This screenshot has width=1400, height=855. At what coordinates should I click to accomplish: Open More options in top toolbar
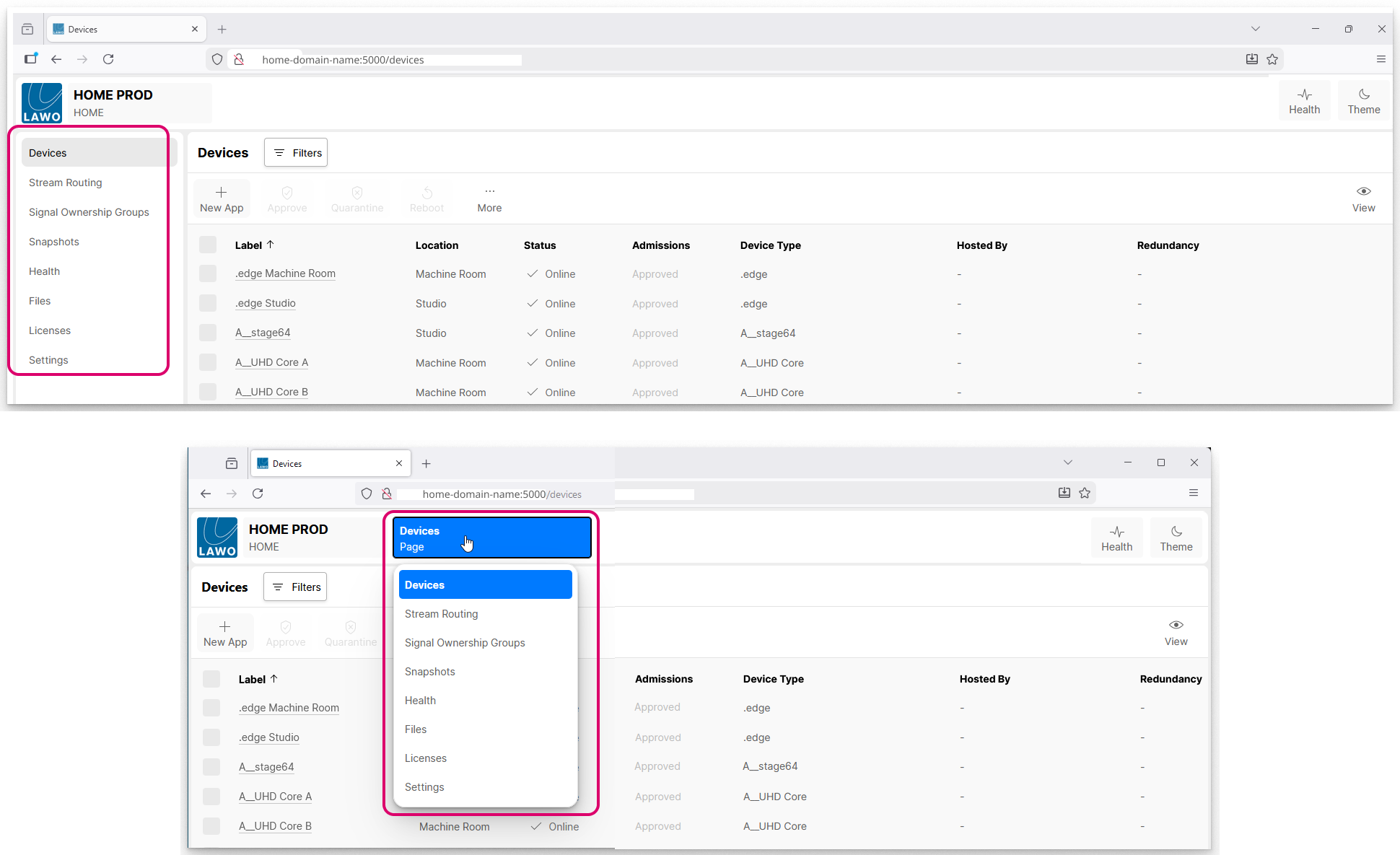(489, 198)
